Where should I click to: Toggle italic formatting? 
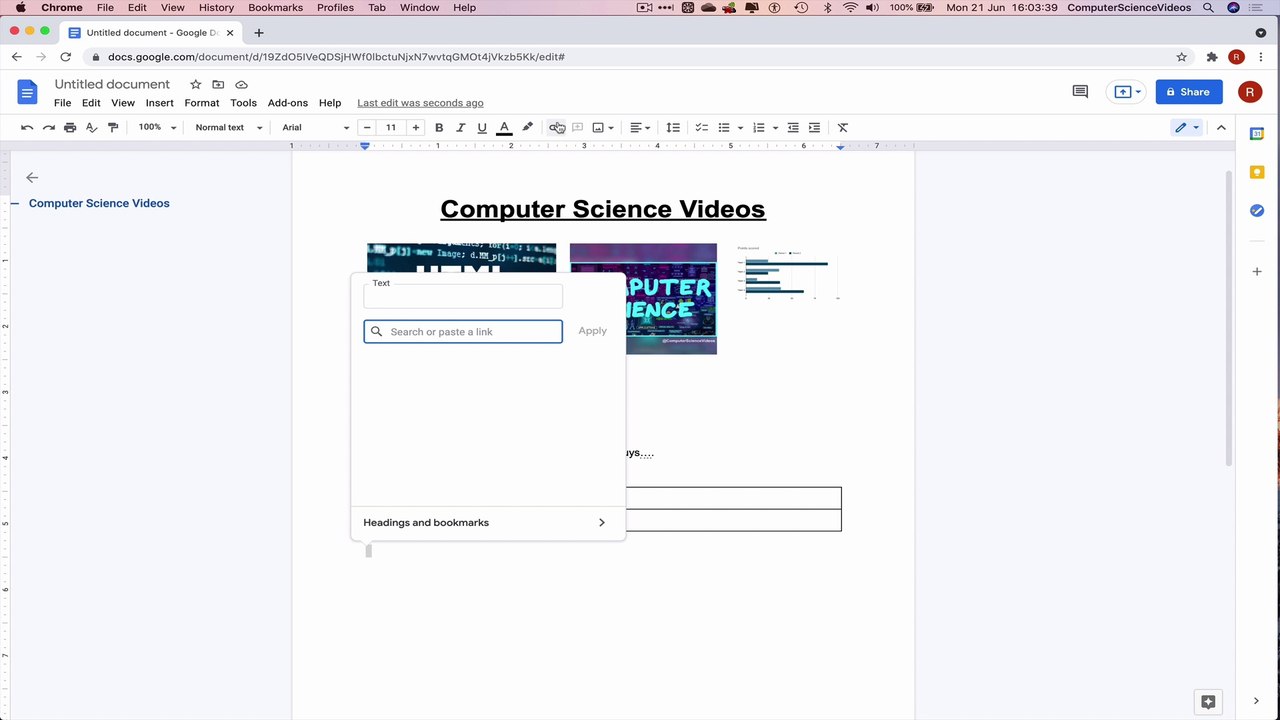[460, 127]
